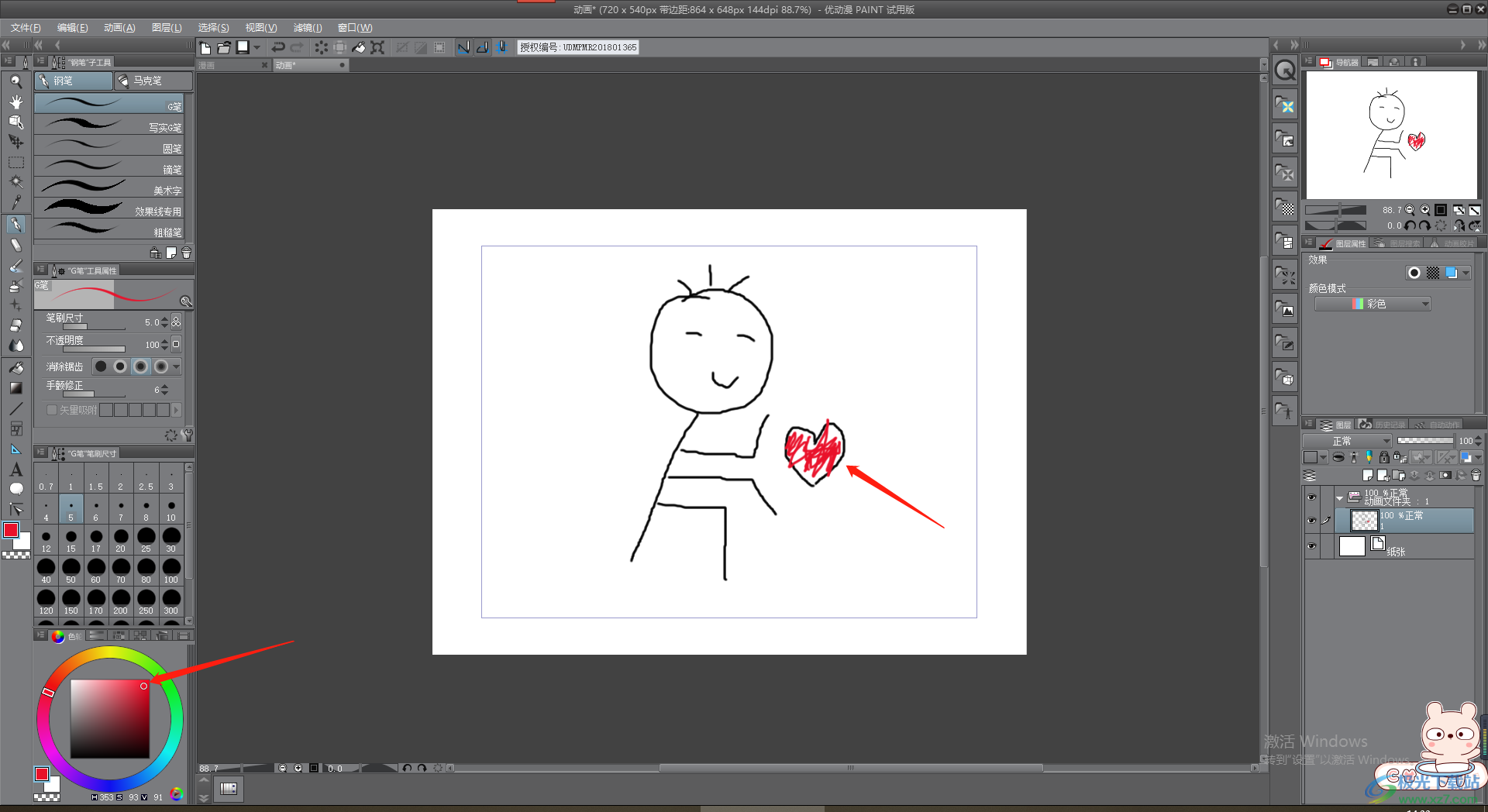Select the Zoom magnifier tool
The width and height of the screenshot is (1488, 812).
click(15, 81)
